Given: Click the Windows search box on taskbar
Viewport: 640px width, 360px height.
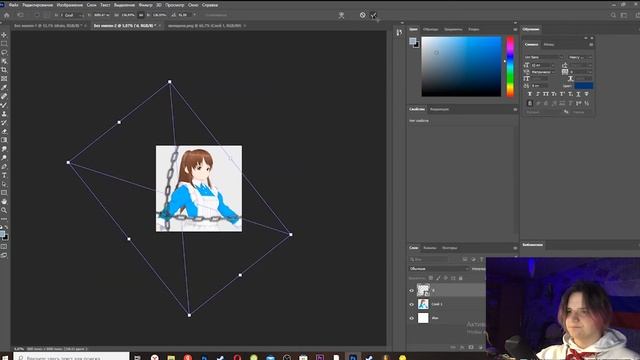Looking at the screenshot, I should click(71, 356).
